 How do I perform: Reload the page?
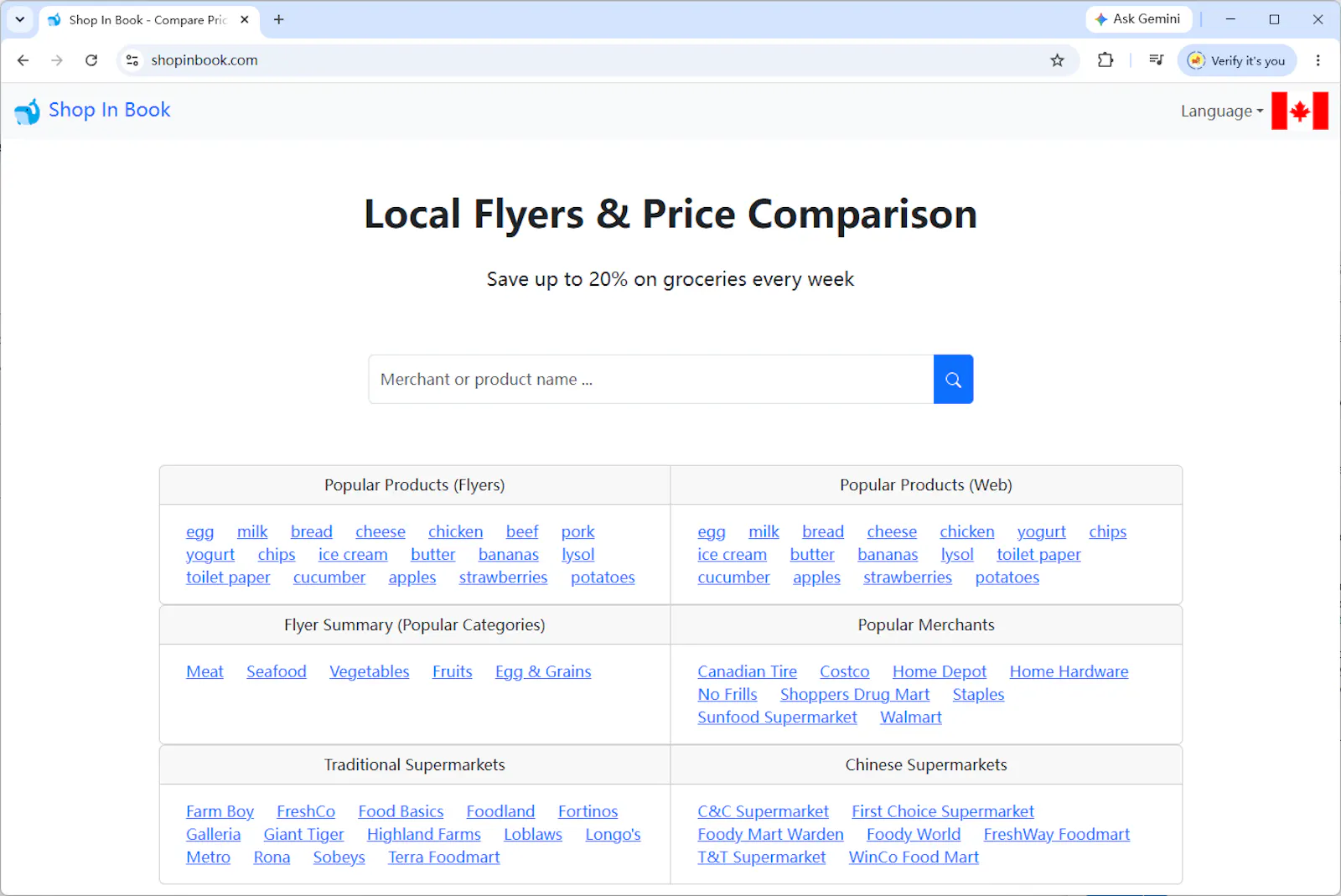[x=91, y=60]
